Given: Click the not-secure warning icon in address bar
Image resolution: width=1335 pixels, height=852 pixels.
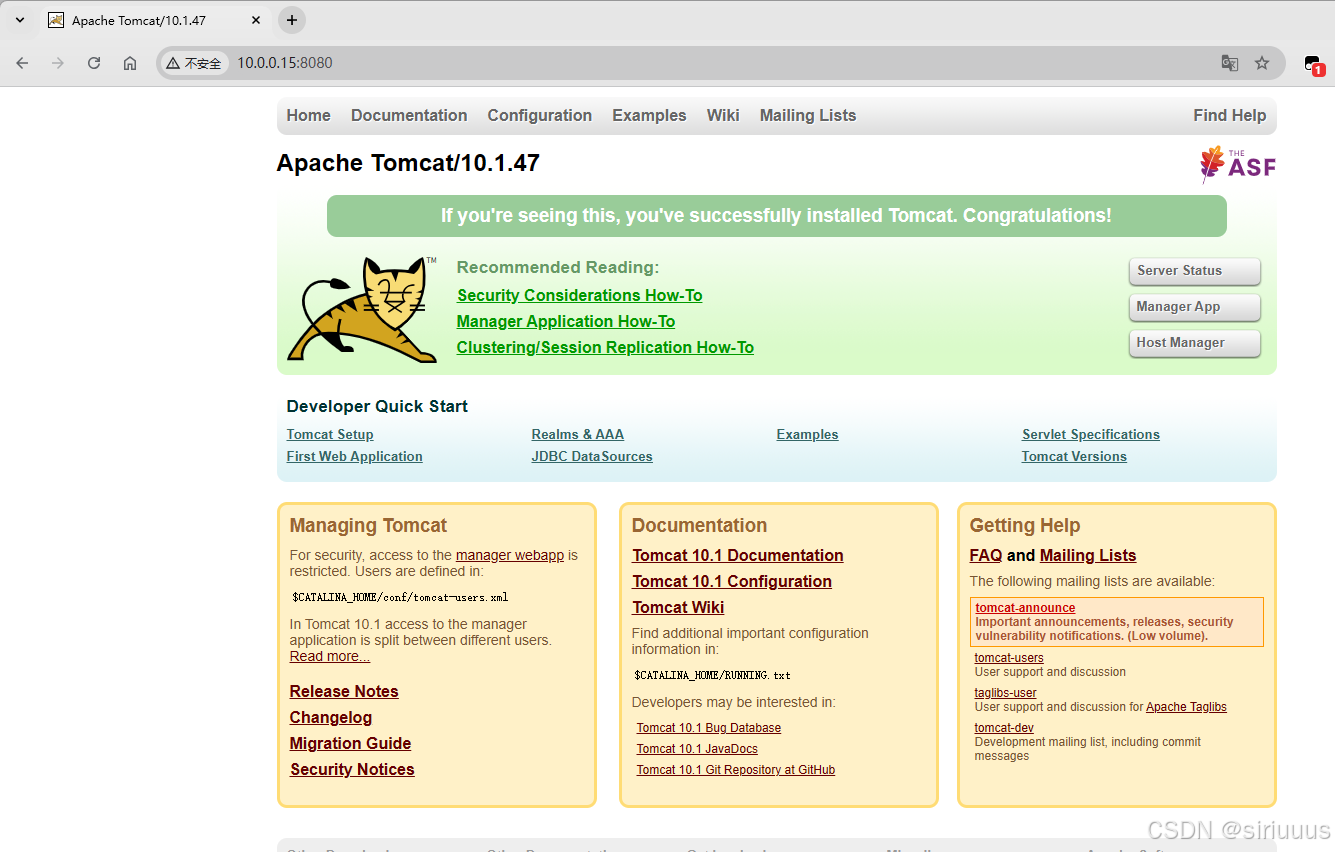Looking at the screenshot, I should pyautogui.click(x=173, y=63).
